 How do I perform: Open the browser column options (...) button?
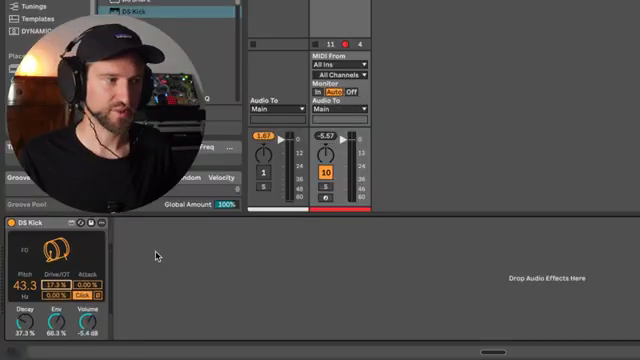tap(230, 148)
